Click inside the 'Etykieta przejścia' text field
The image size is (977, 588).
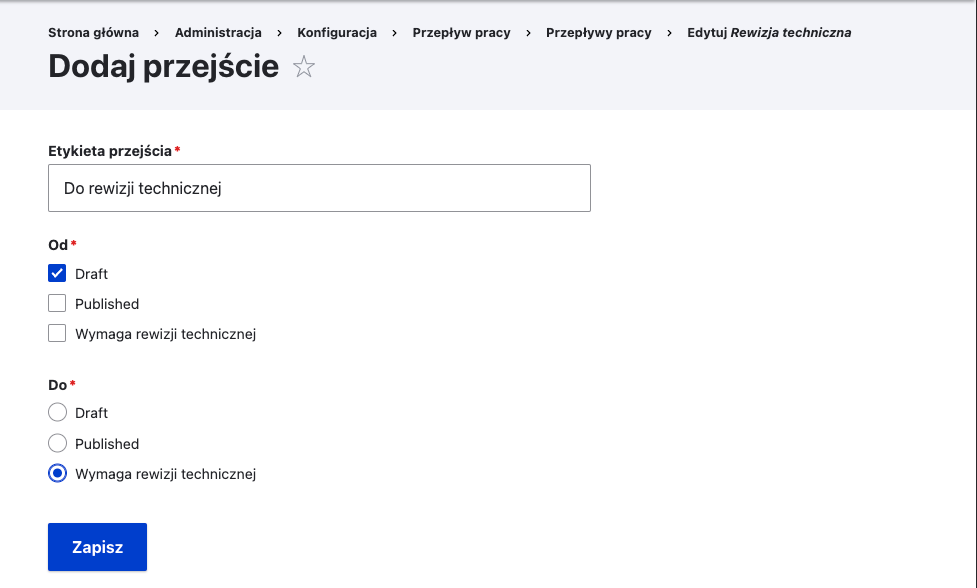[x=319, y=187]
